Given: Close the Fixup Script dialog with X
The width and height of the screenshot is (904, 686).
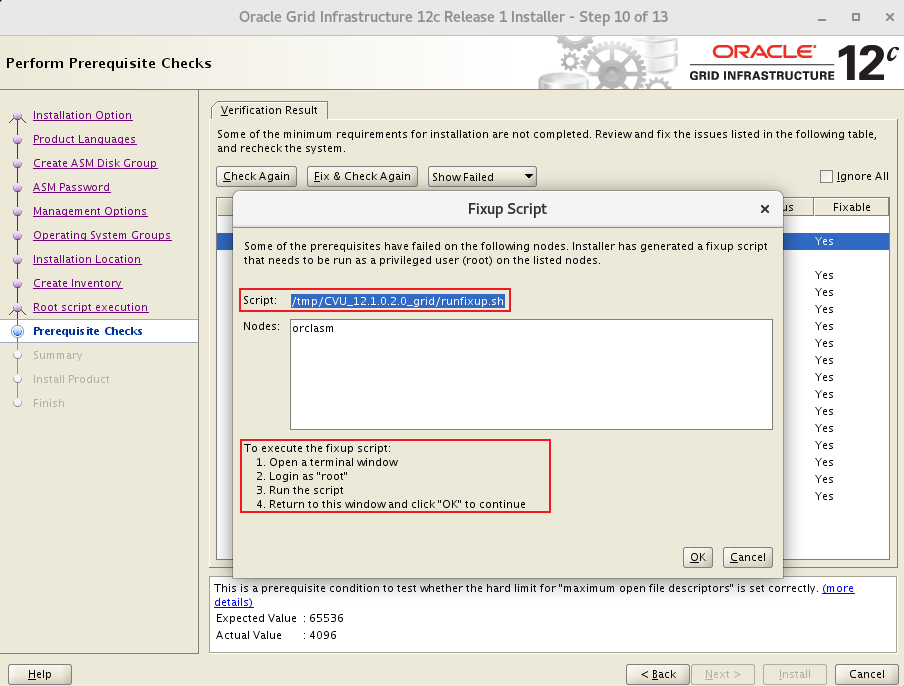Looking at the screenshot, I should pyautogui.click(x=765, y=209).
